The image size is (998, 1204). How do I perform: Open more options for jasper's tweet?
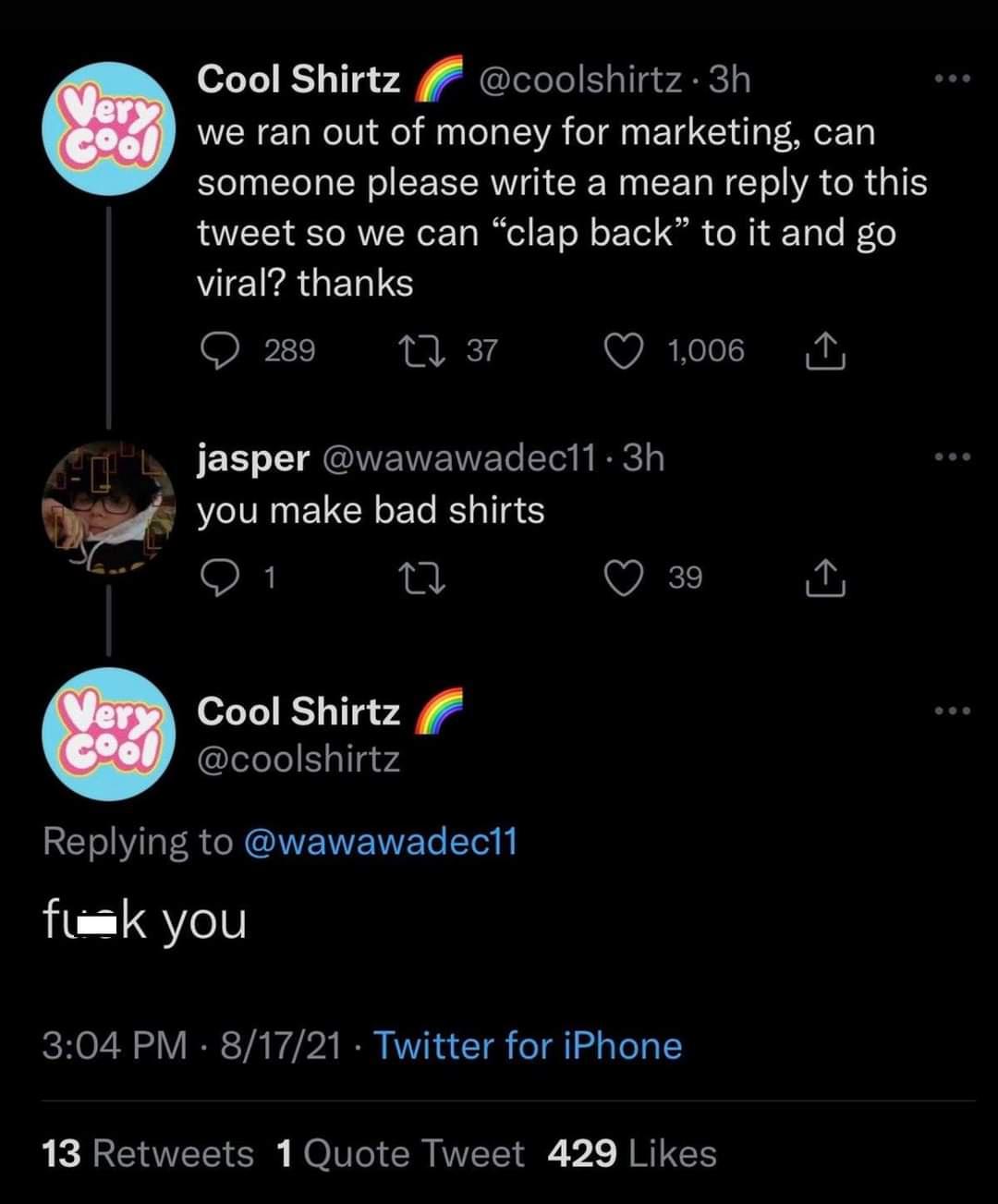point(952,456)
